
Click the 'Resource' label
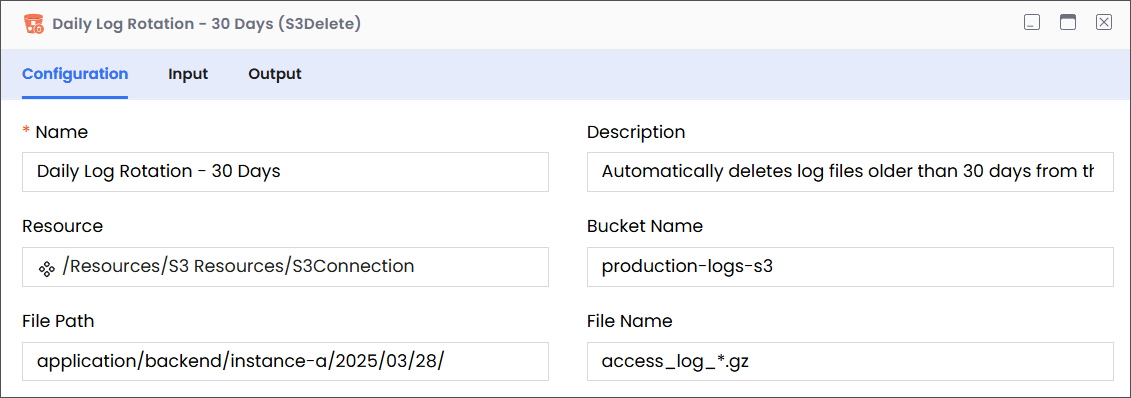[x=63, y=226]
